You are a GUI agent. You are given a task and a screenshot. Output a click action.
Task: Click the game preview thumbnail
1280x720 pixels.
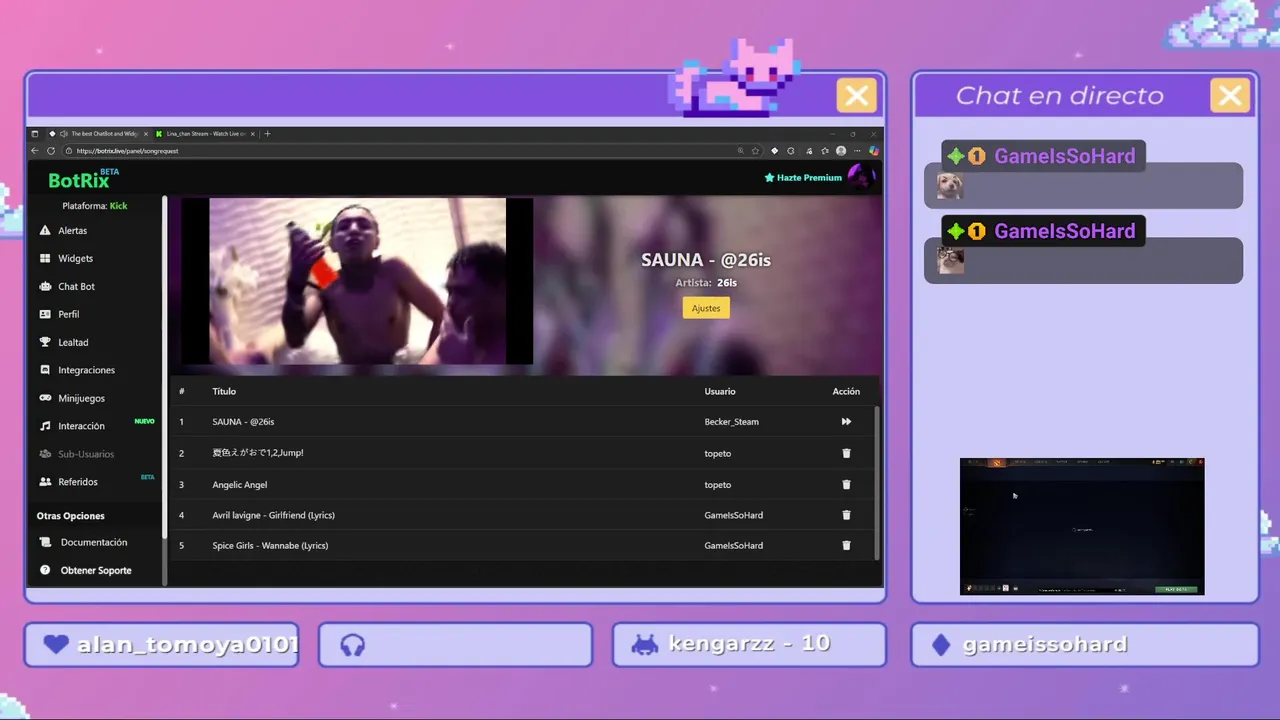pyautogui.click(x=1082, y=527)
